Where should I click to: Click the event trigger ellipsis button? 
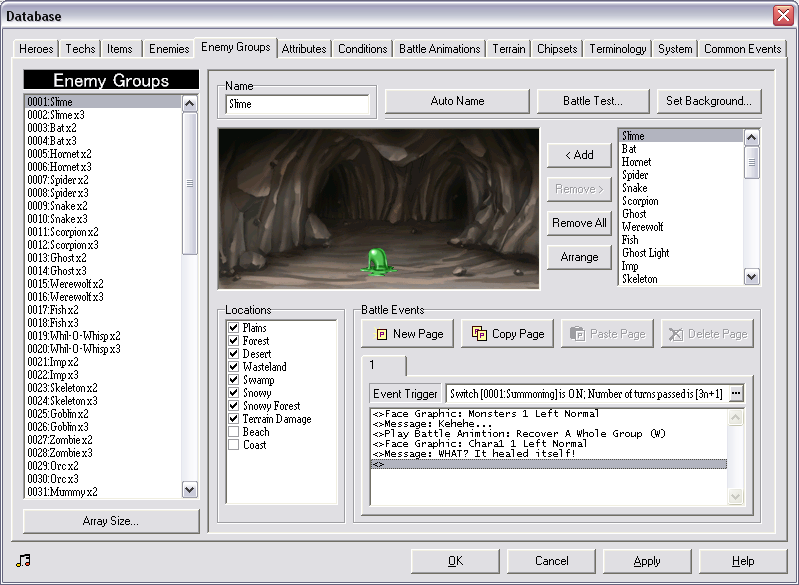tap(737, 393)
